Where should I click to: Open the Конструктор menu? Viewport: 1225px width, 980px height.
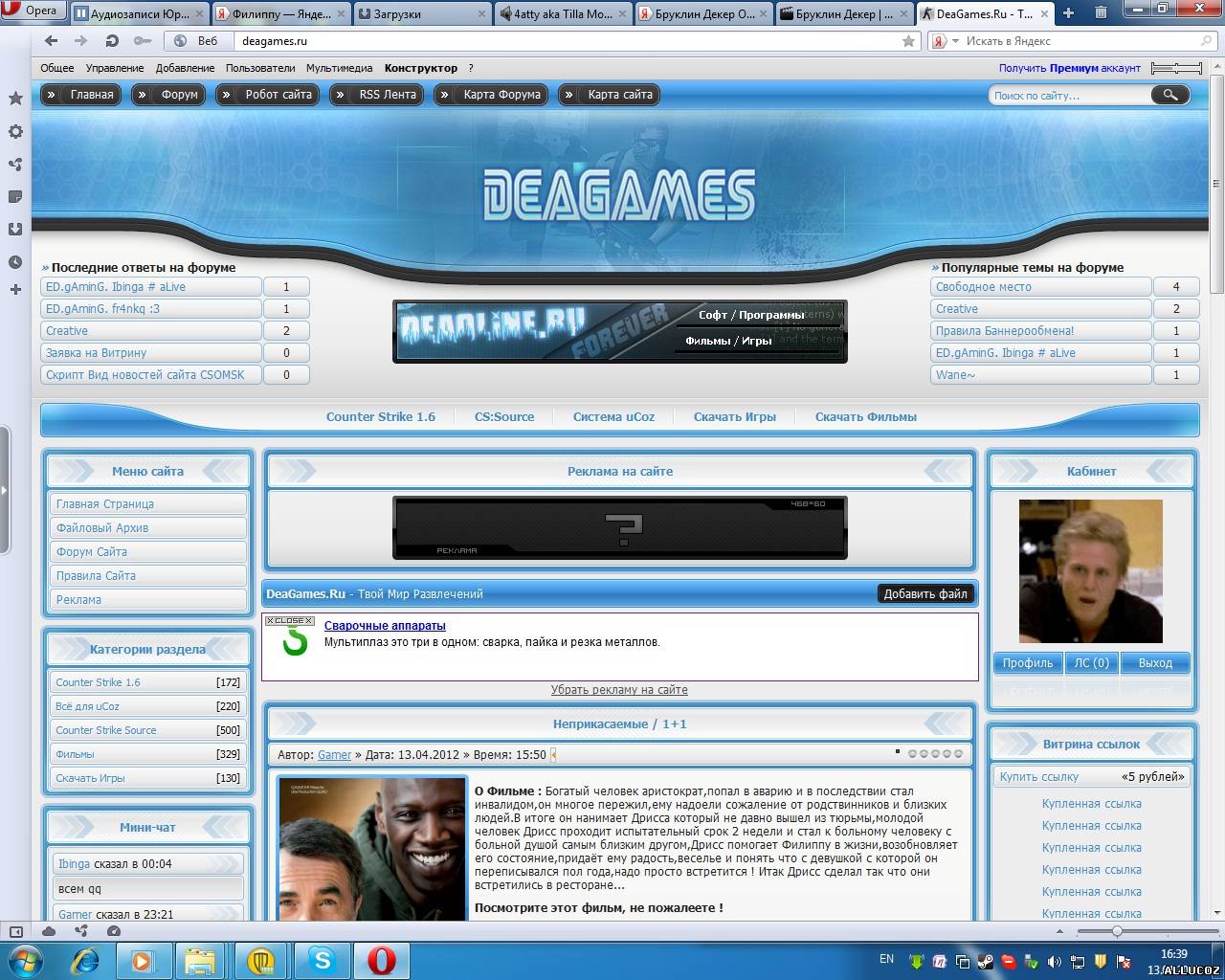[421, 68]
